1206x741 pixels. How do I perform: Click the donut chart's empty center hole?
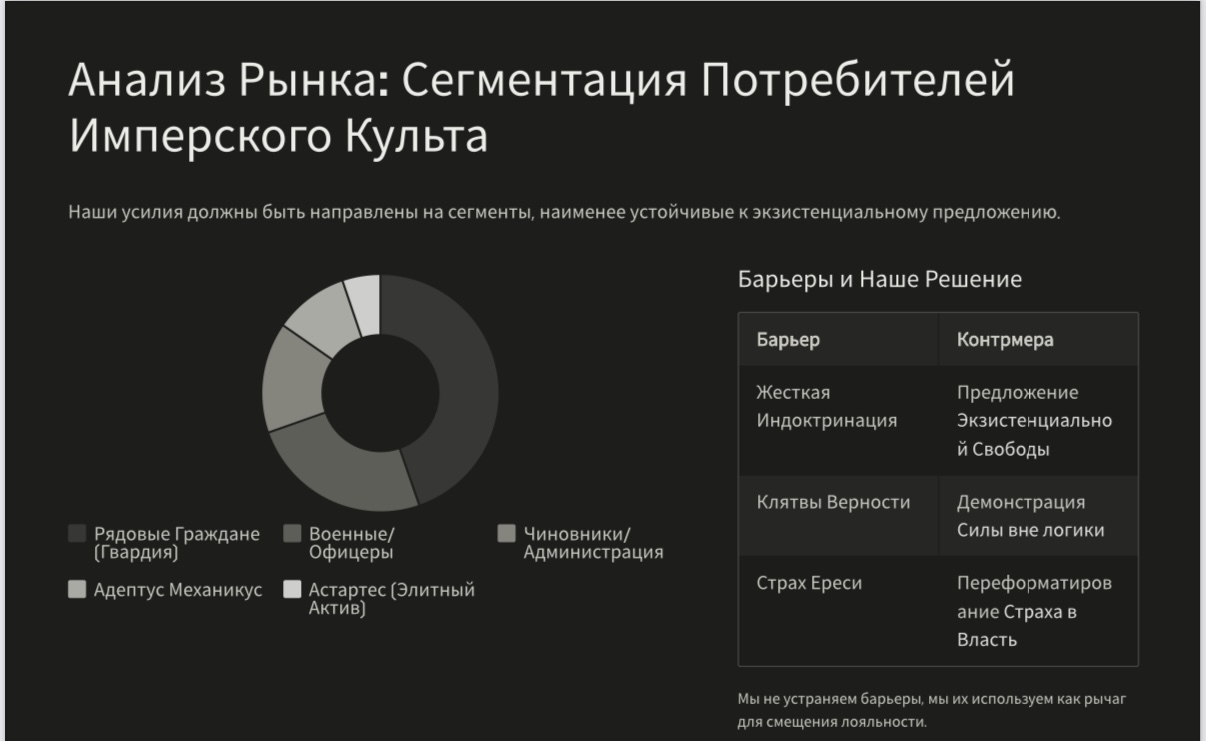coord(380,393)
